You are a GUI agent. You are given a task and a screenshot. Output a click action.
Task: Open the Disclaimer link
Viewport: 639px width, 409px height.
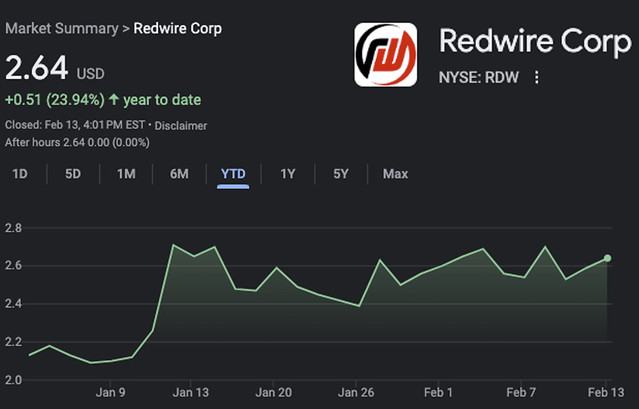point(181,125)
